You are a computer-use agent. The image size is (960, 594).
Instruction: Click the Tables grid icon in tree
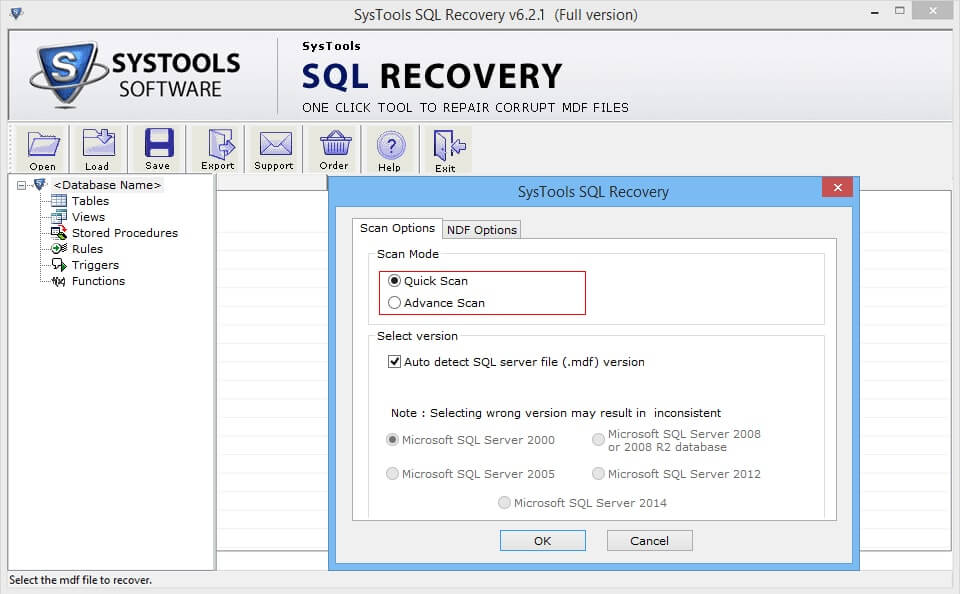click(x=59, y=201)
